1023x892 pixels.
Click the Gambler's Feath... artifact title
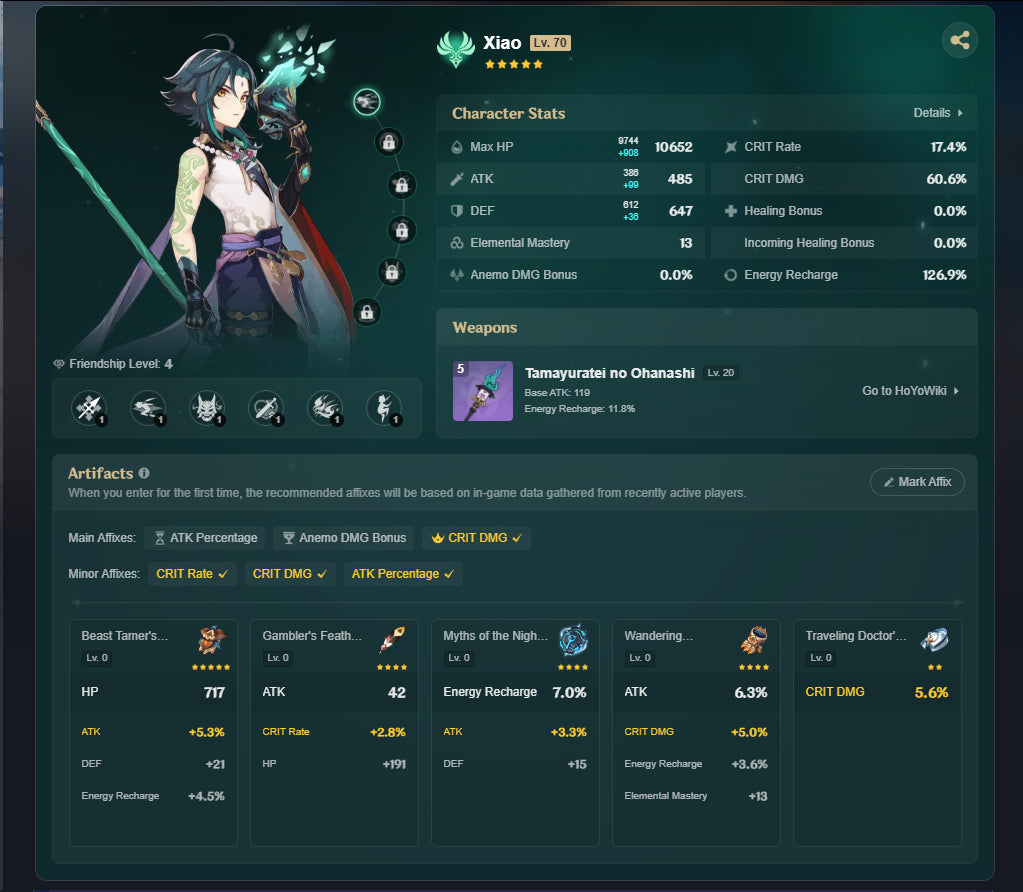[312, 636]
